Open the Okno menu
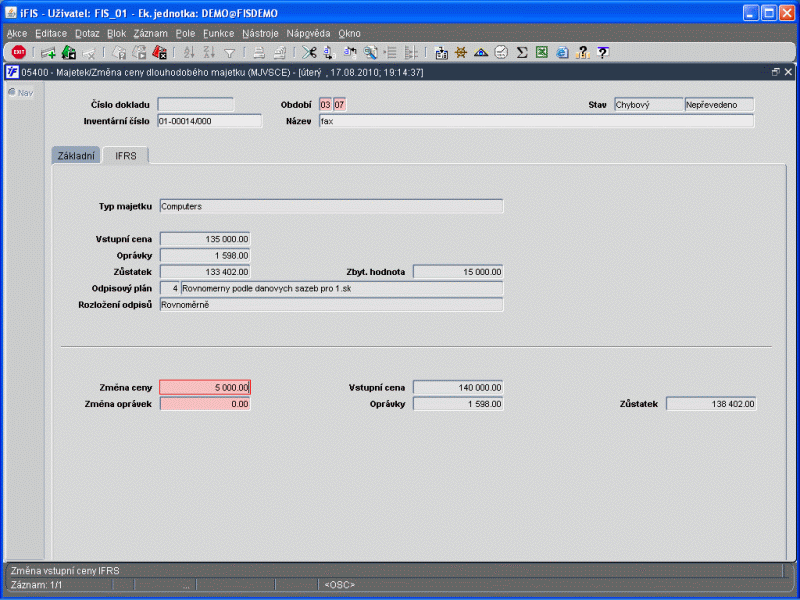Image resolution: width=800 pixels, height=600 pixels. [349, 34]
